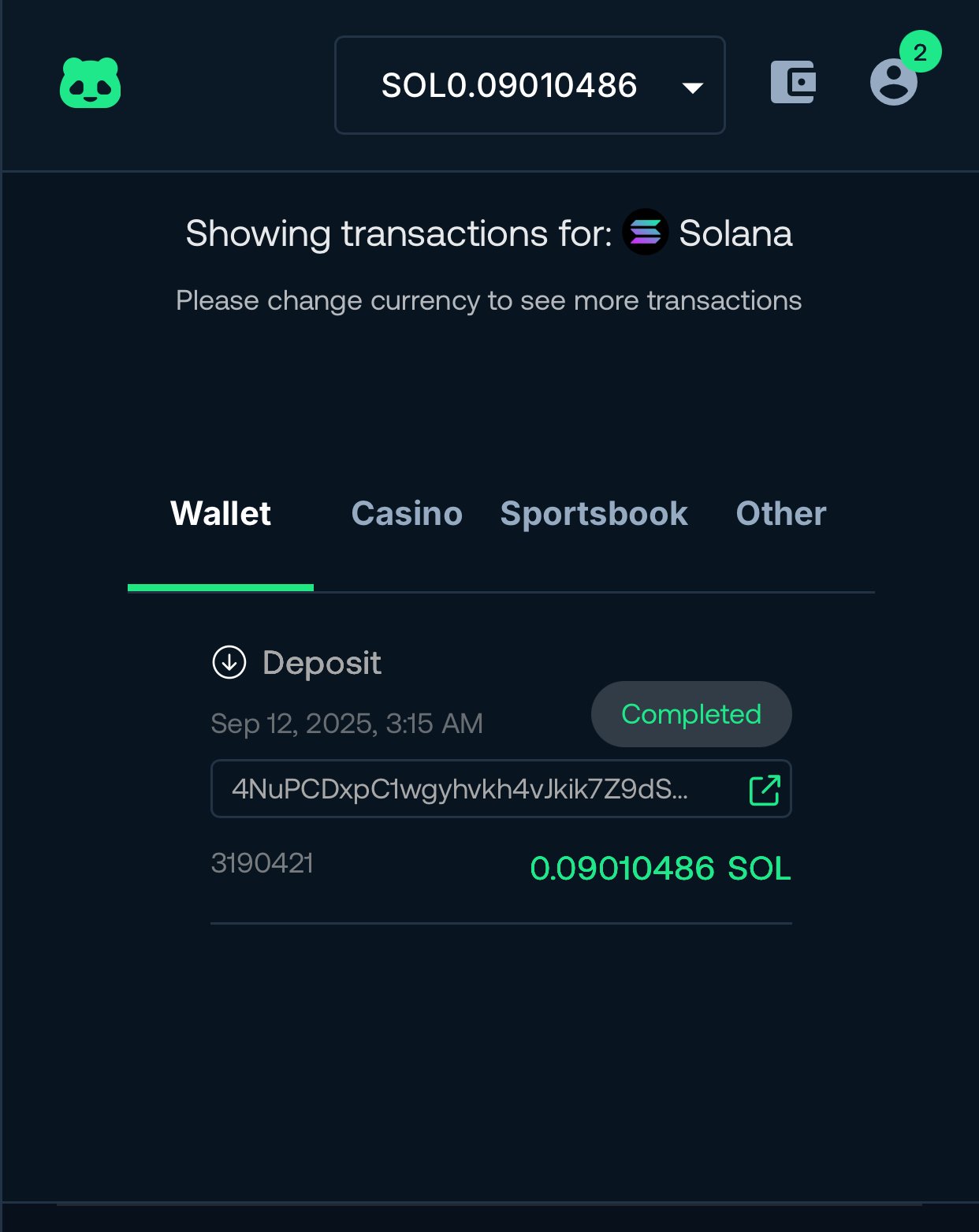Switch to the Sportsbook tab
This screenshot has height=1232, width=979.
point(594,514)
